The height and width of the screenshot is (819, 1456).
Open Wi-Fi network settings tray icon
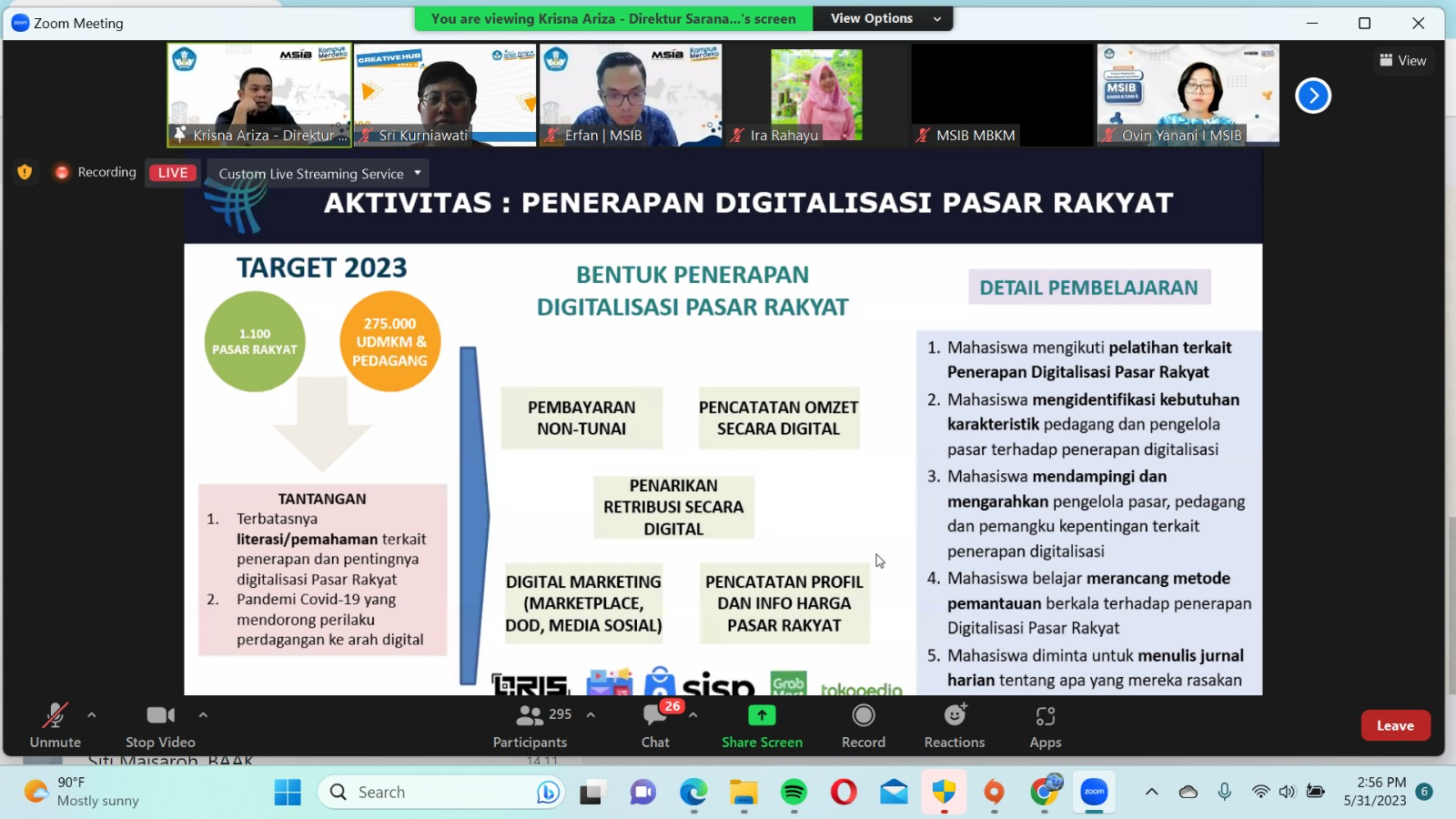coord(1260,792)
